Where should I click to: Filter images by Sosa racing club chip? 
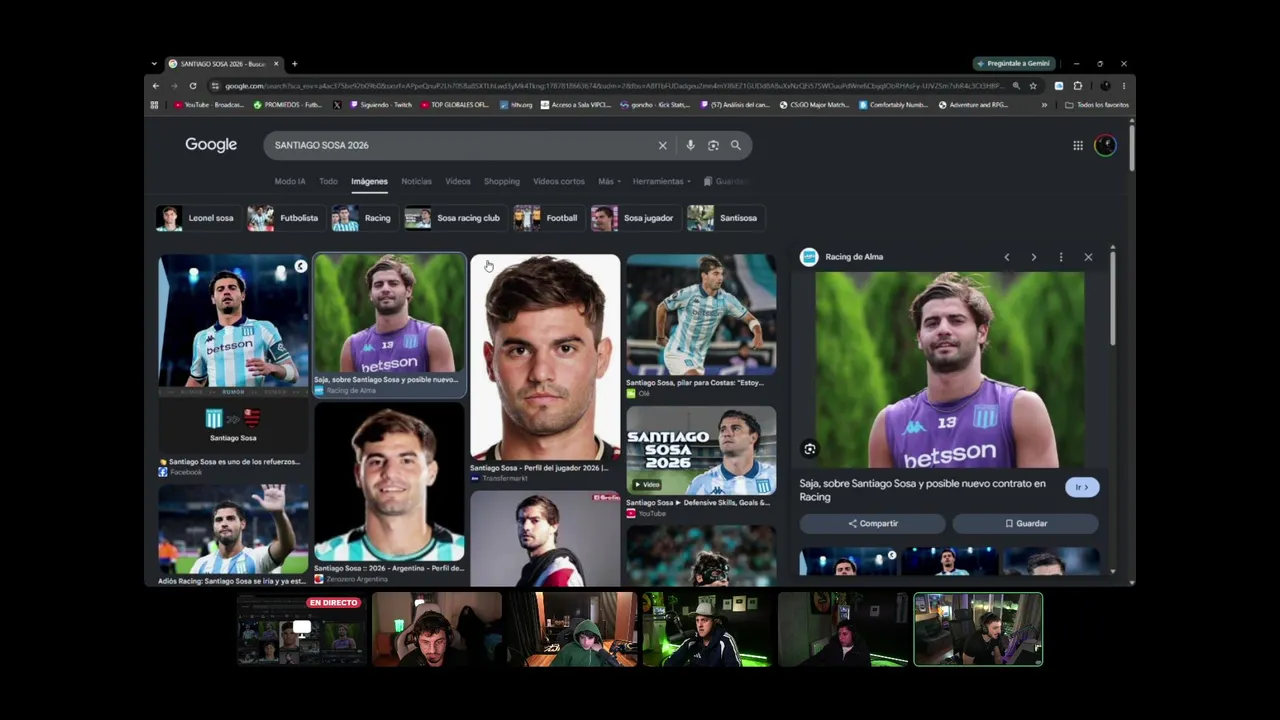pos(455,218)
